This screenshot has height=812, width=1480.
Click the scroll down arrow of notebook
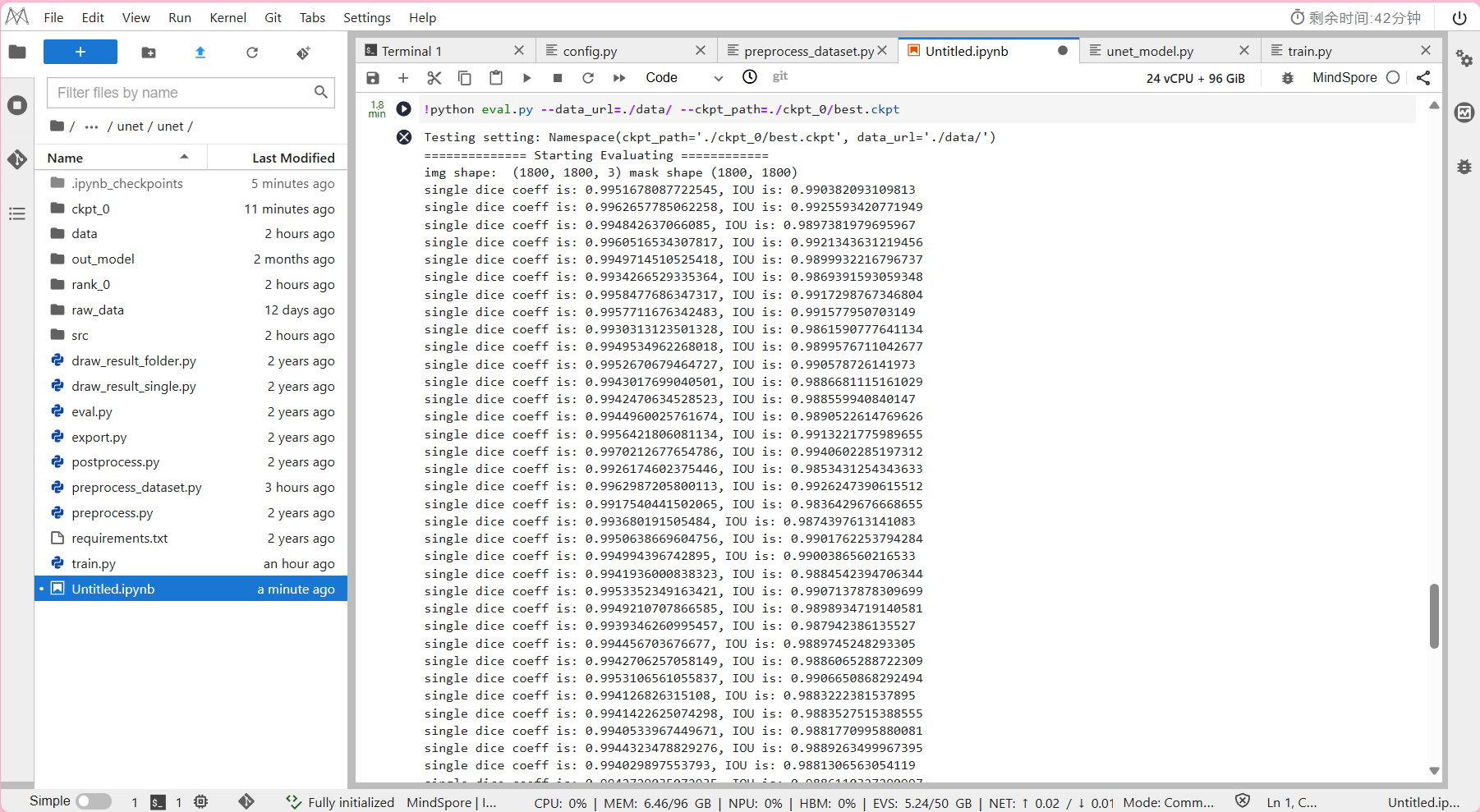[x=1434, y=770]
